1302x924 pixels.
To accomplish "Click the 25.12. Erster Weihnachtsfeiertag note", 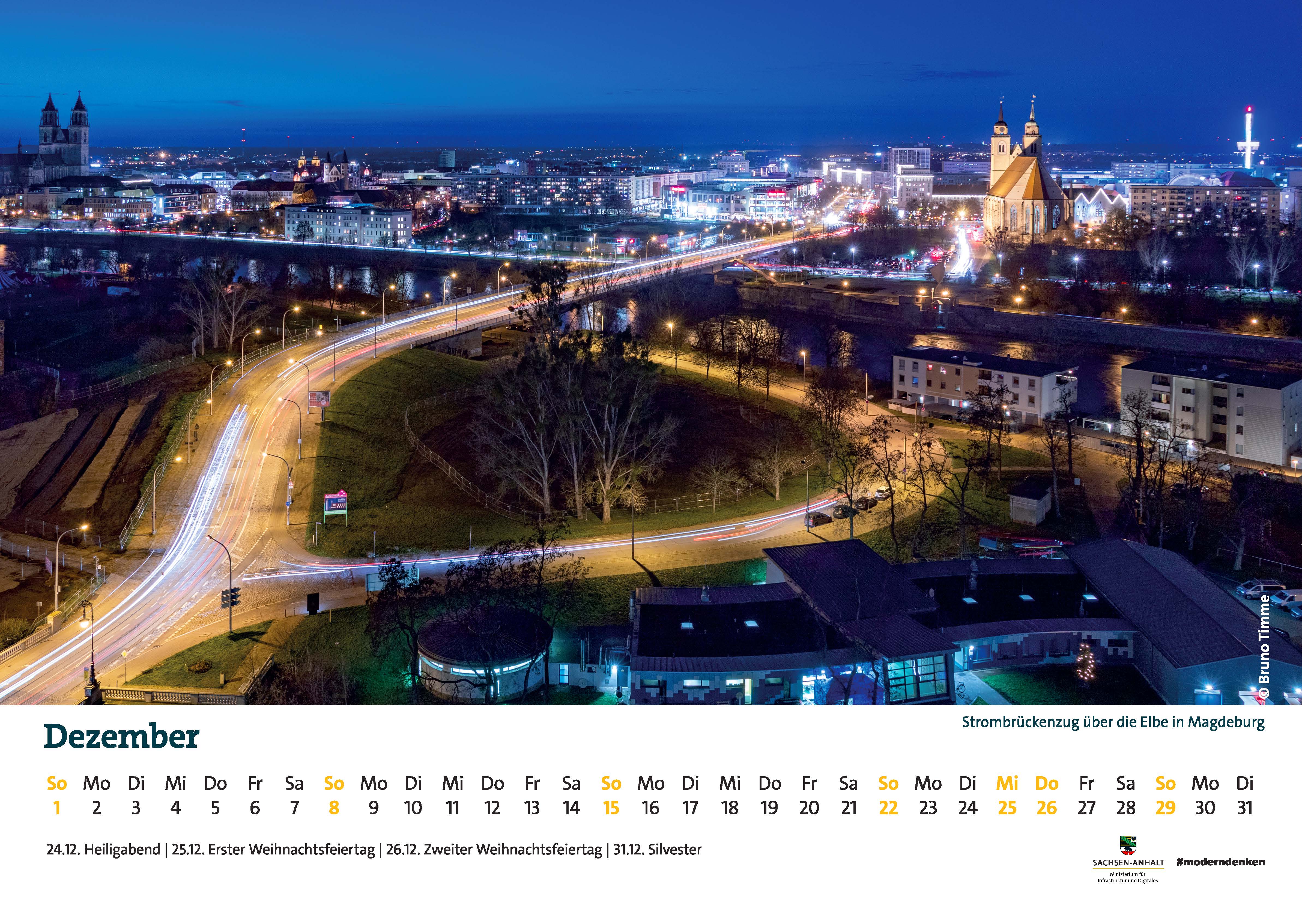I will coord(273,850).
